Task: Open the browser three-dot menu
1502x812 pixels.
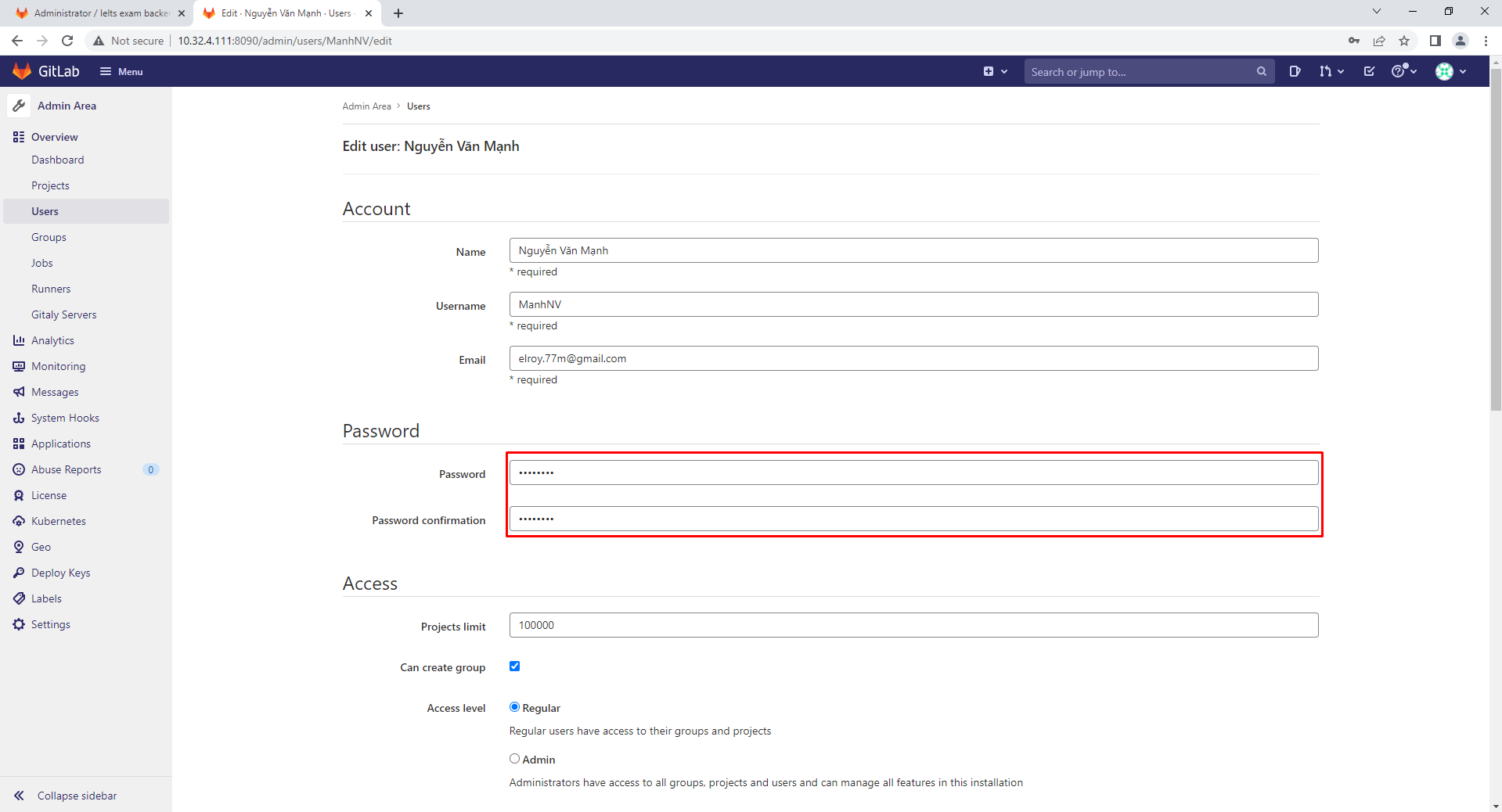Action: coord(1486,41)
